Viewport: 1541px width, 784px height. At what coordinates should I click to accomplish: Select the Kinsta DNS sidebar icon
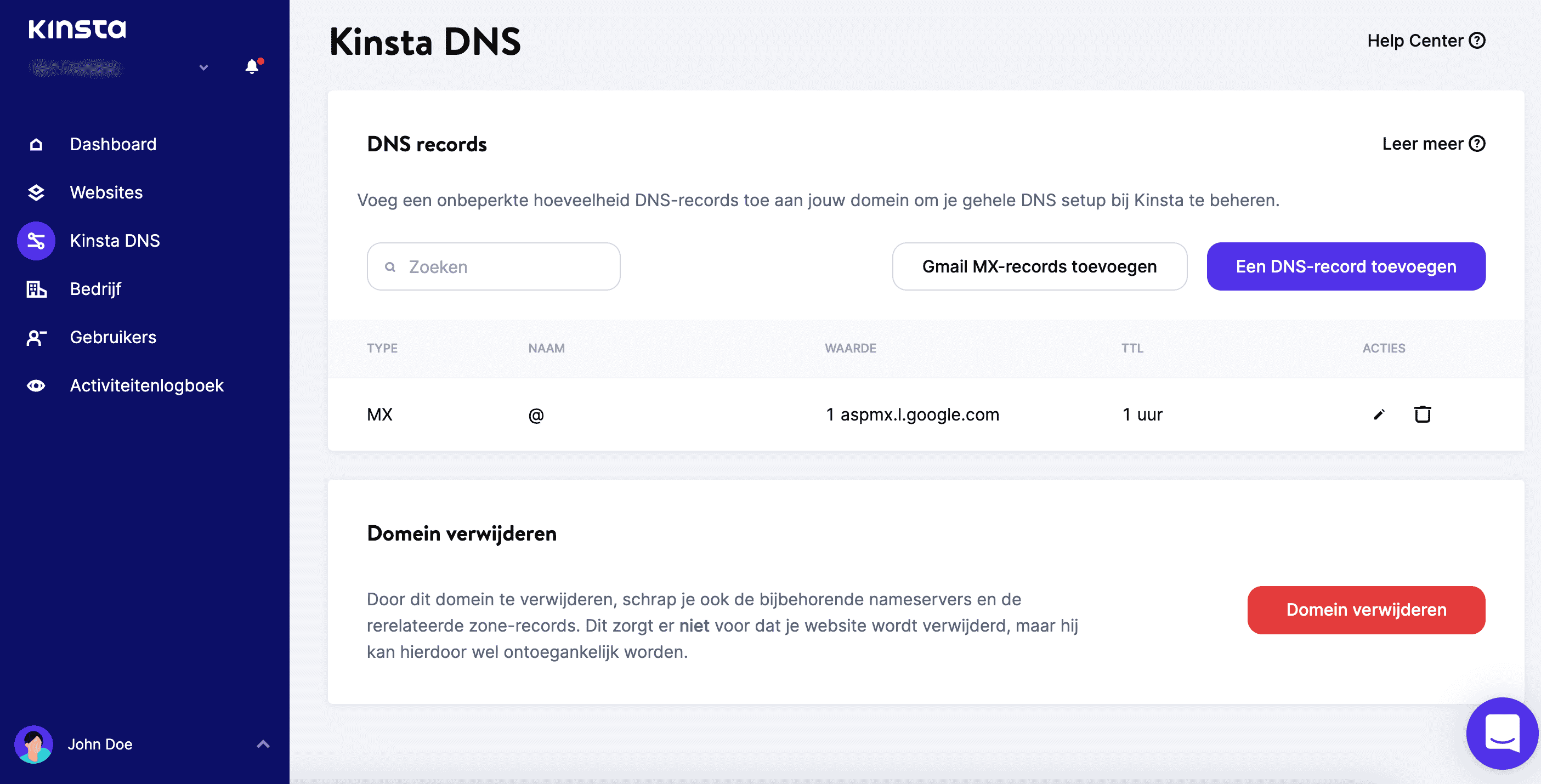click(x=35, y=240)
